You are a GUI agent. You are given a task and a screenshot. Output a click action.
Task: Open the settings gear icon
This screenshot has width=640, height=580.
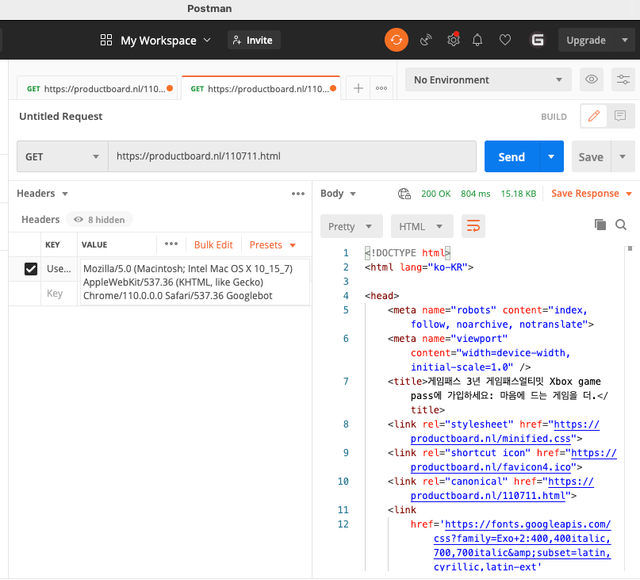453,40
